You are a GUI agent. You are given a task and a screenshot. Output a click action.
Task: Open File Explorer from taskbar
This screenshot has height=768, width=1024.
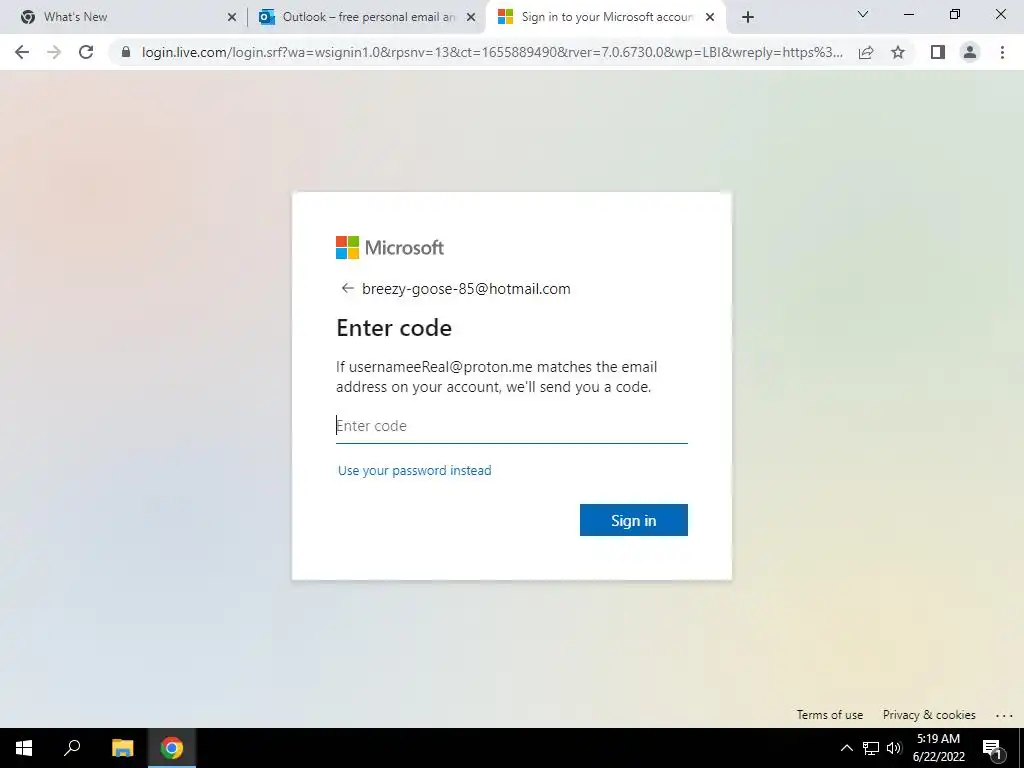(122, 748)
